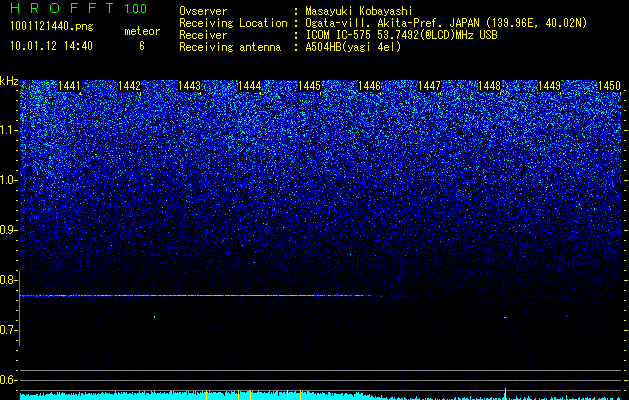Click the 1445 time marker
The width and height of the screenshot is (629, 400).
click(x=310, y=86)
